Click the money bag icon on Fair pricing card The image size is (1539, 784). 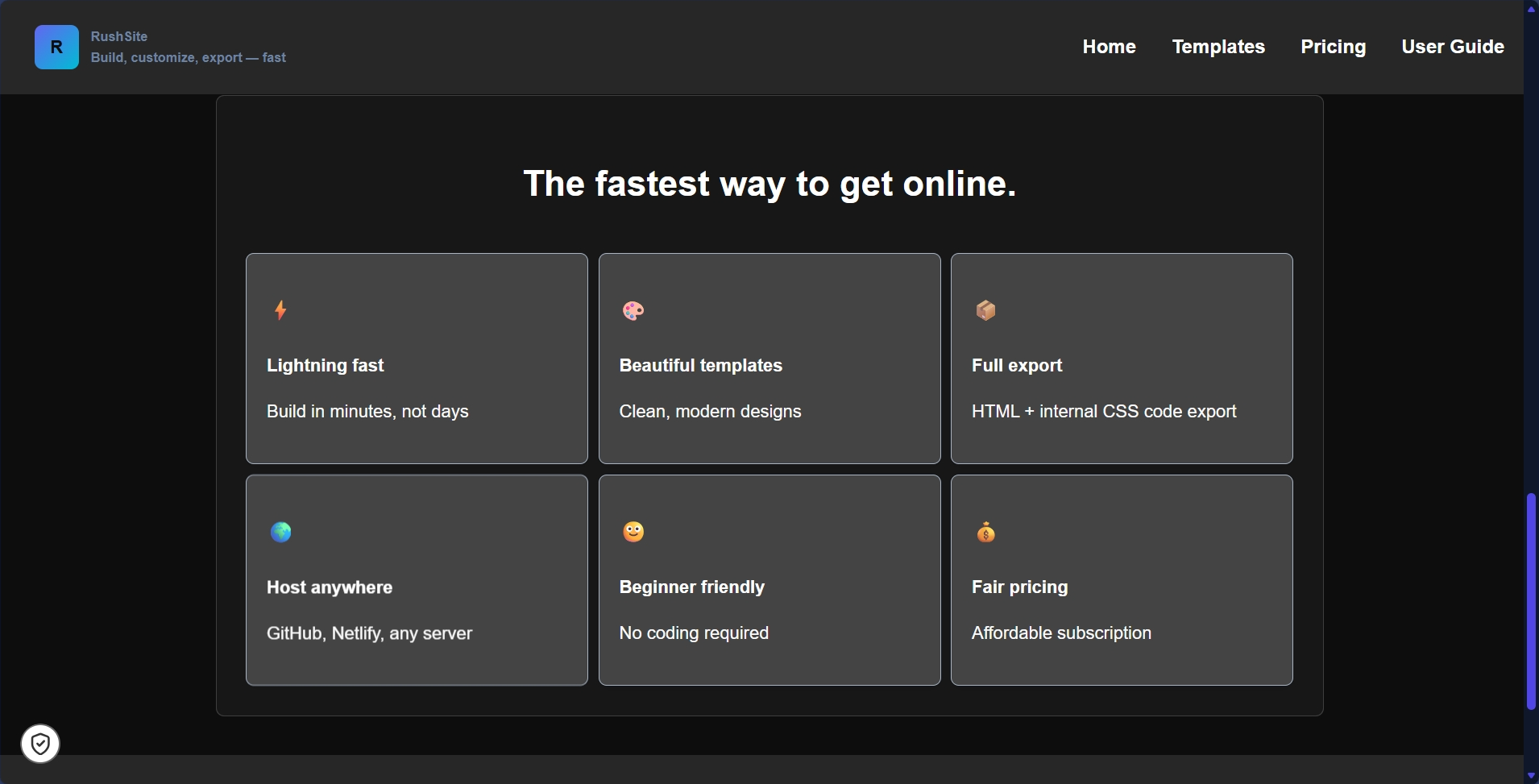985,531
